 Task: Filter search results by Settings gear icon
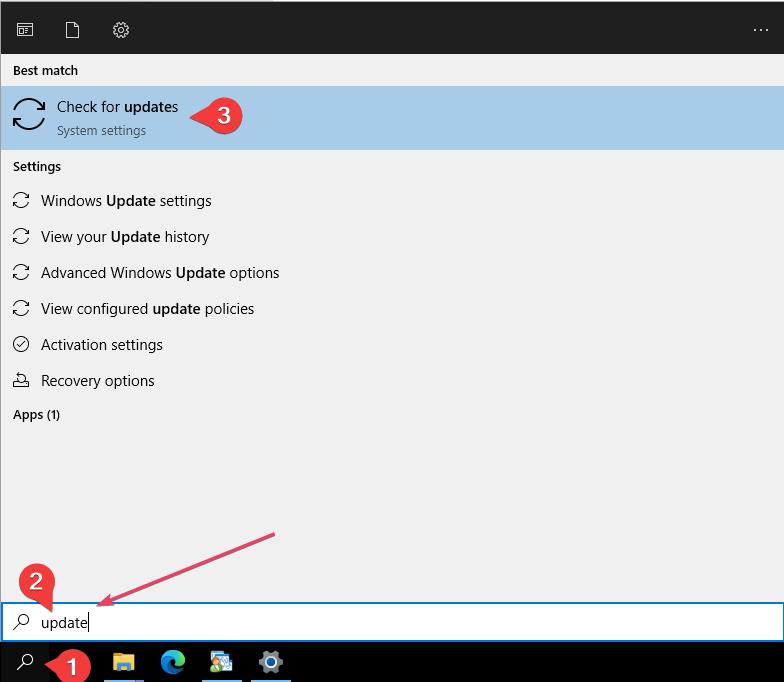(121, 30)
